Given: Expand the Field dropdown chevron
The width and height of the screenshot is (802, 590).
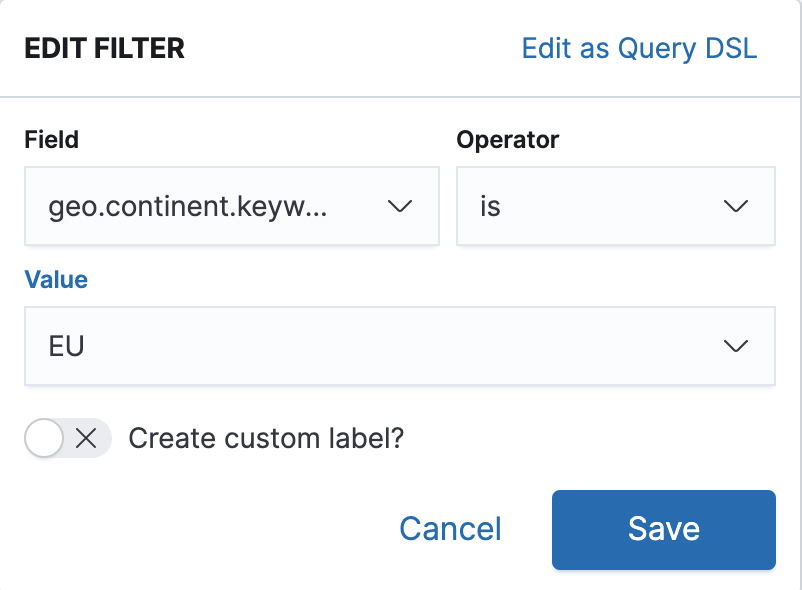Looking at the screenshot, I should click(400, 206).
